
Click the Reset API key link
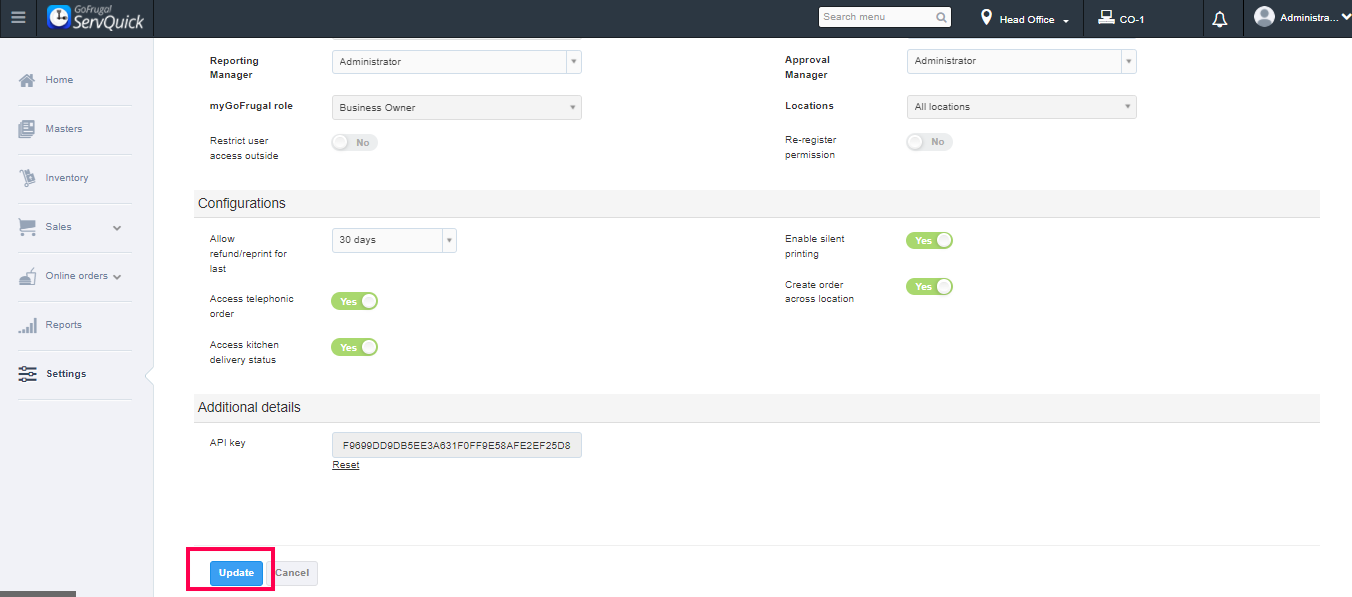click(346, 465)
